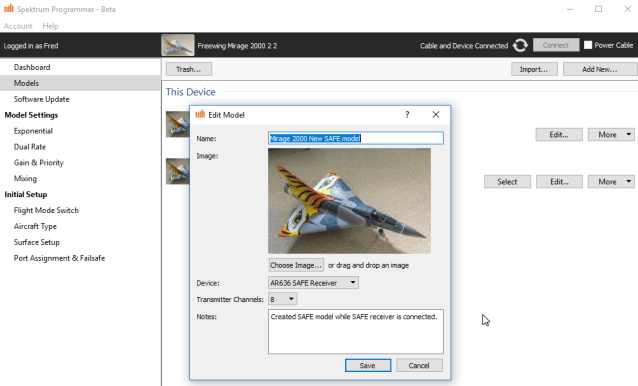
Task: Open the Account menu
Action: [18, 26]
